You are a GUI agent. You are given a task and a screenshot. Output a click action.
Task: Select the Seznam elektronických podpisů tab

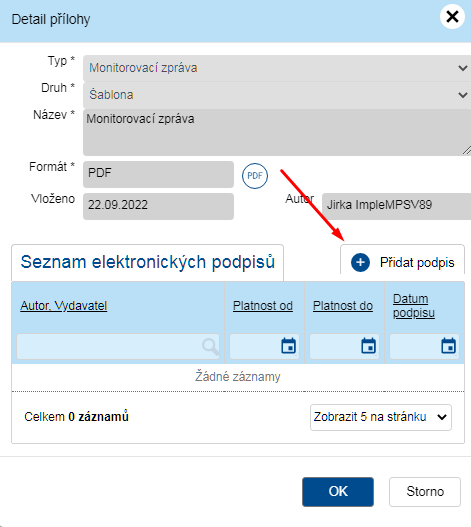pyautogui.click(x=148, y=262)
